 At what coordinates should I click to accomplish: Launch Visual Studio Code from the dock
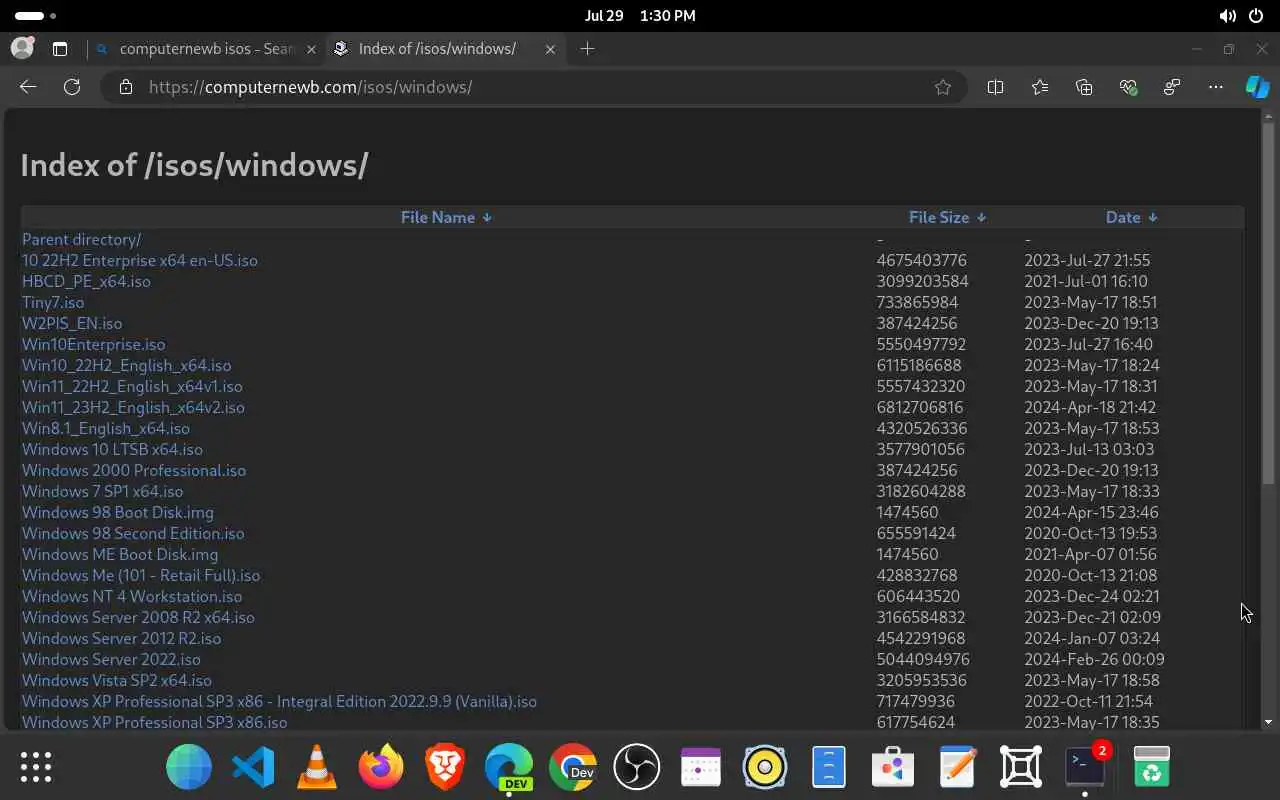tap(253, 767)
